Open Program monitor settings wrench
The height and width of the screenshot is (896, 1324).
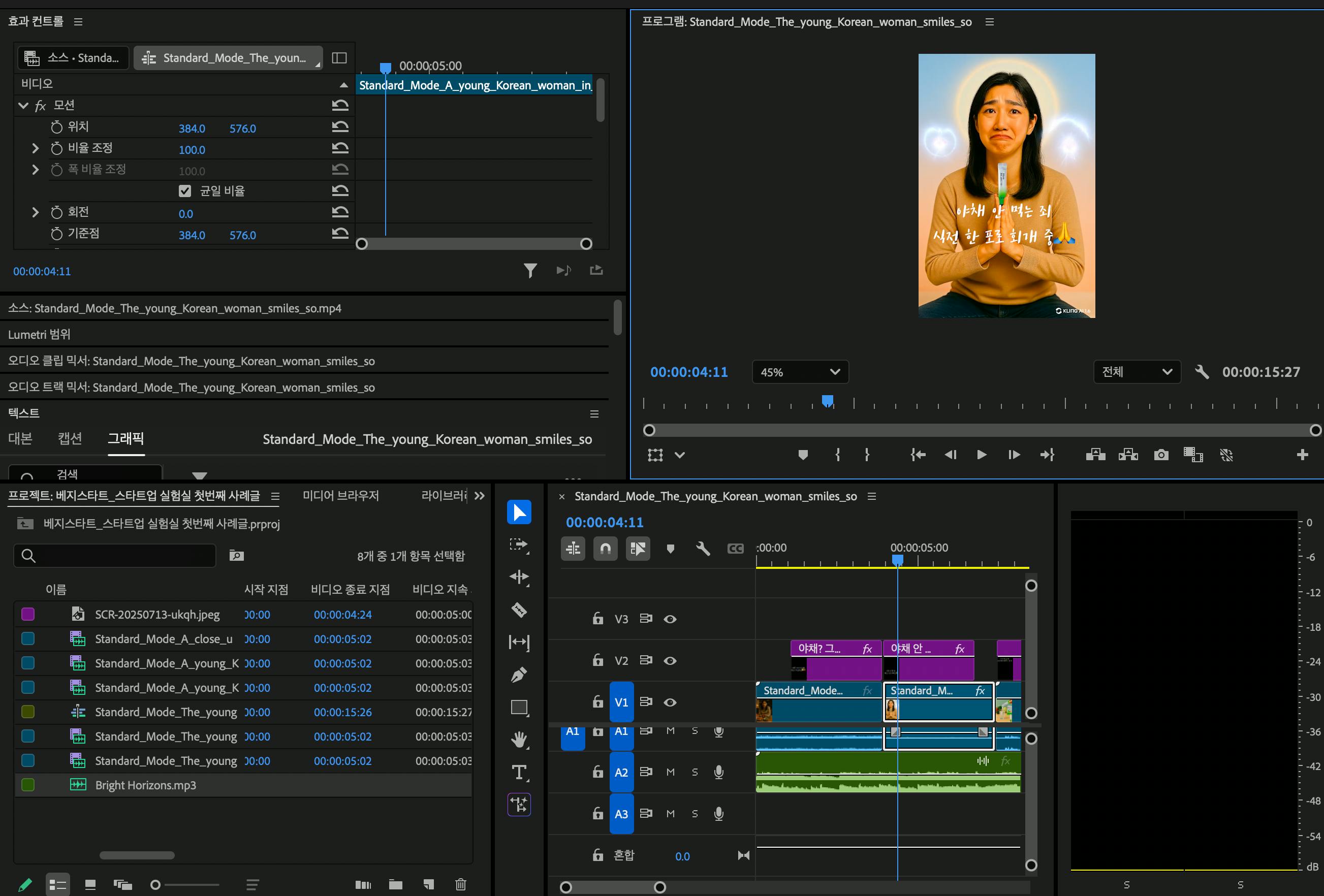point(1202,372)
